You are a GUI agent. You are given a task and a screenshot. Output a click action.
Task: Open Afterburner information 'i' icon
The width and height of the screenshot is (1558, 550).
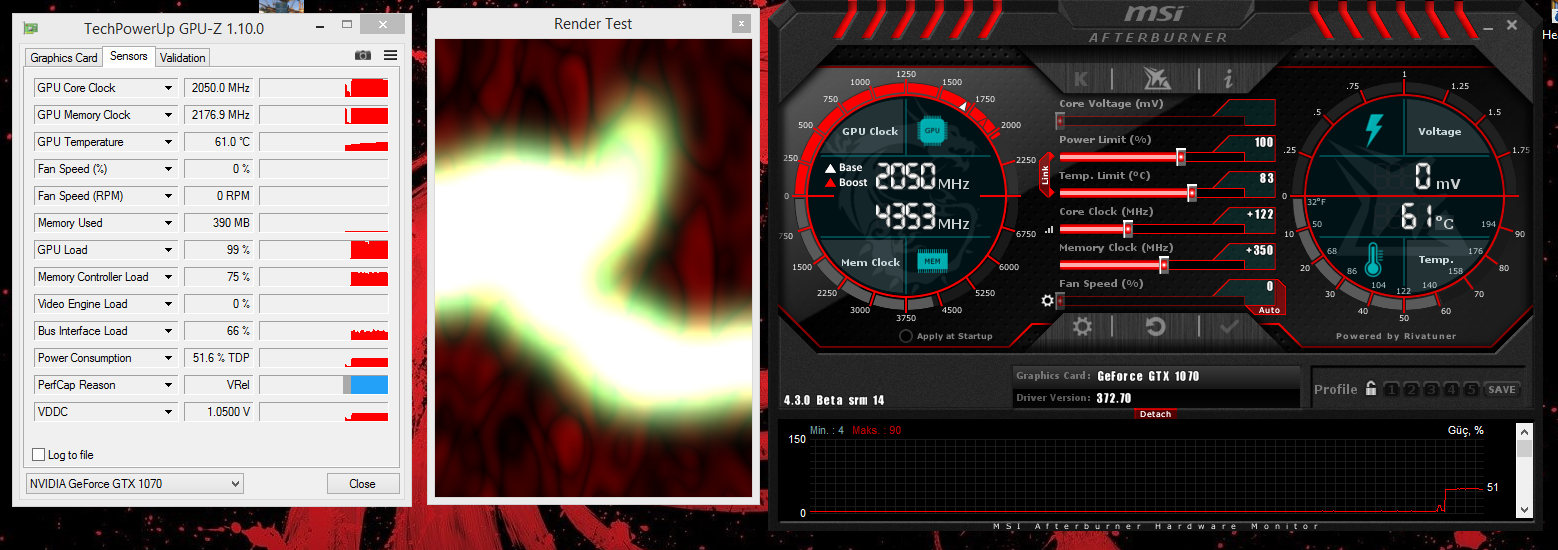(1228, 78)
